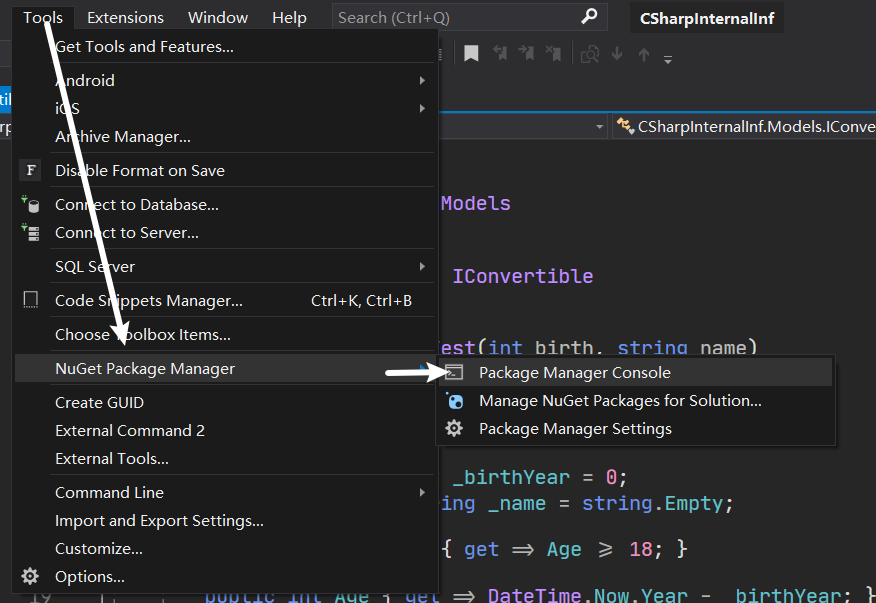Expand the Android submenu arrow

point(422,80)
